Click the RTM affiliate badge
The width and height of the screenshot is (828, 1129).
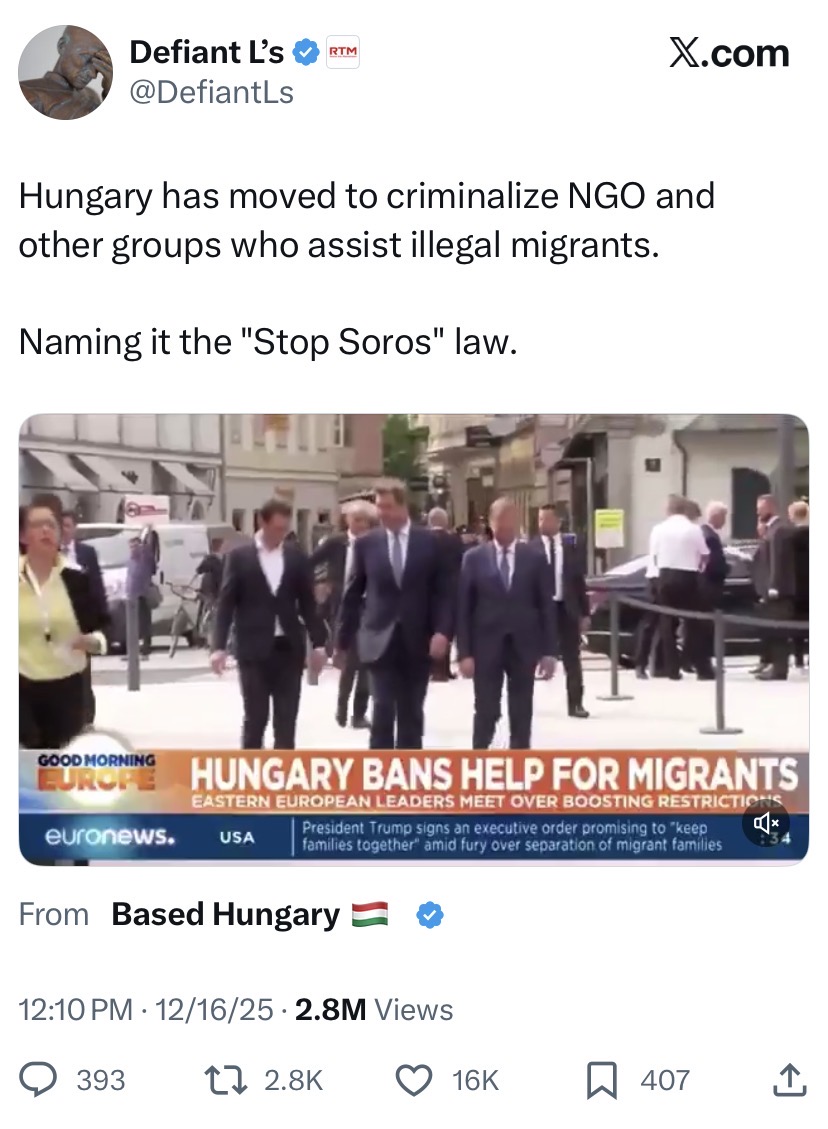click(x=343, y=53)
